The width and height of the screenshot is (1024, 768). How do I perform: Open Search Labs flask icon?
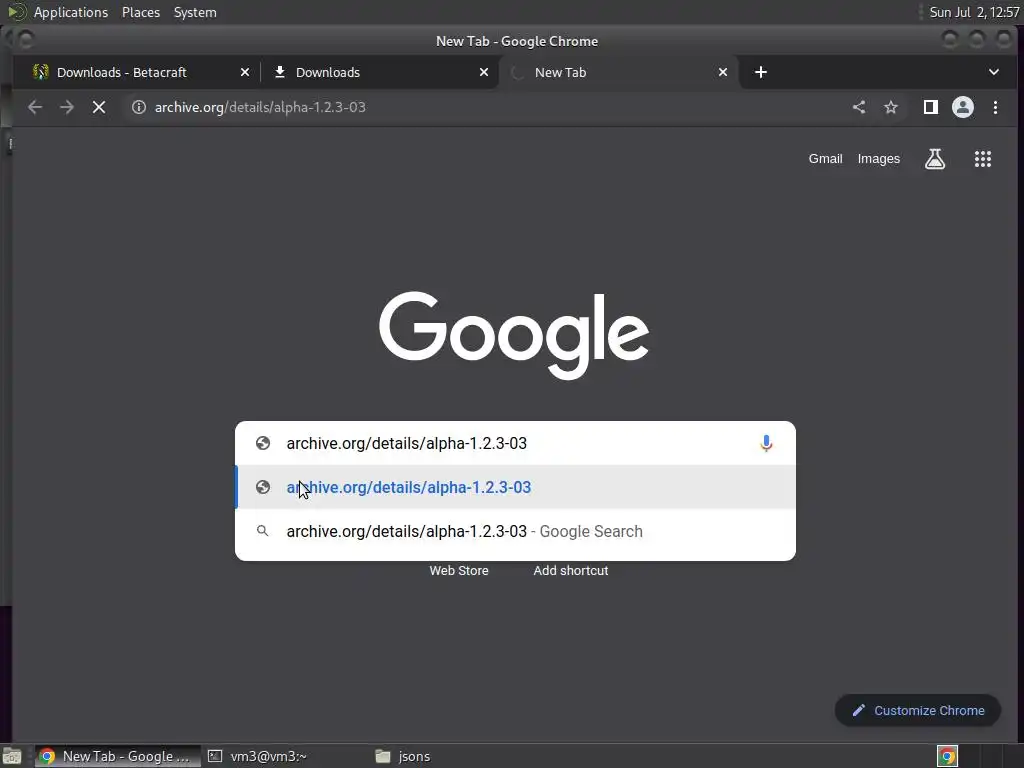pyautogui.click(x=935, y=159)
